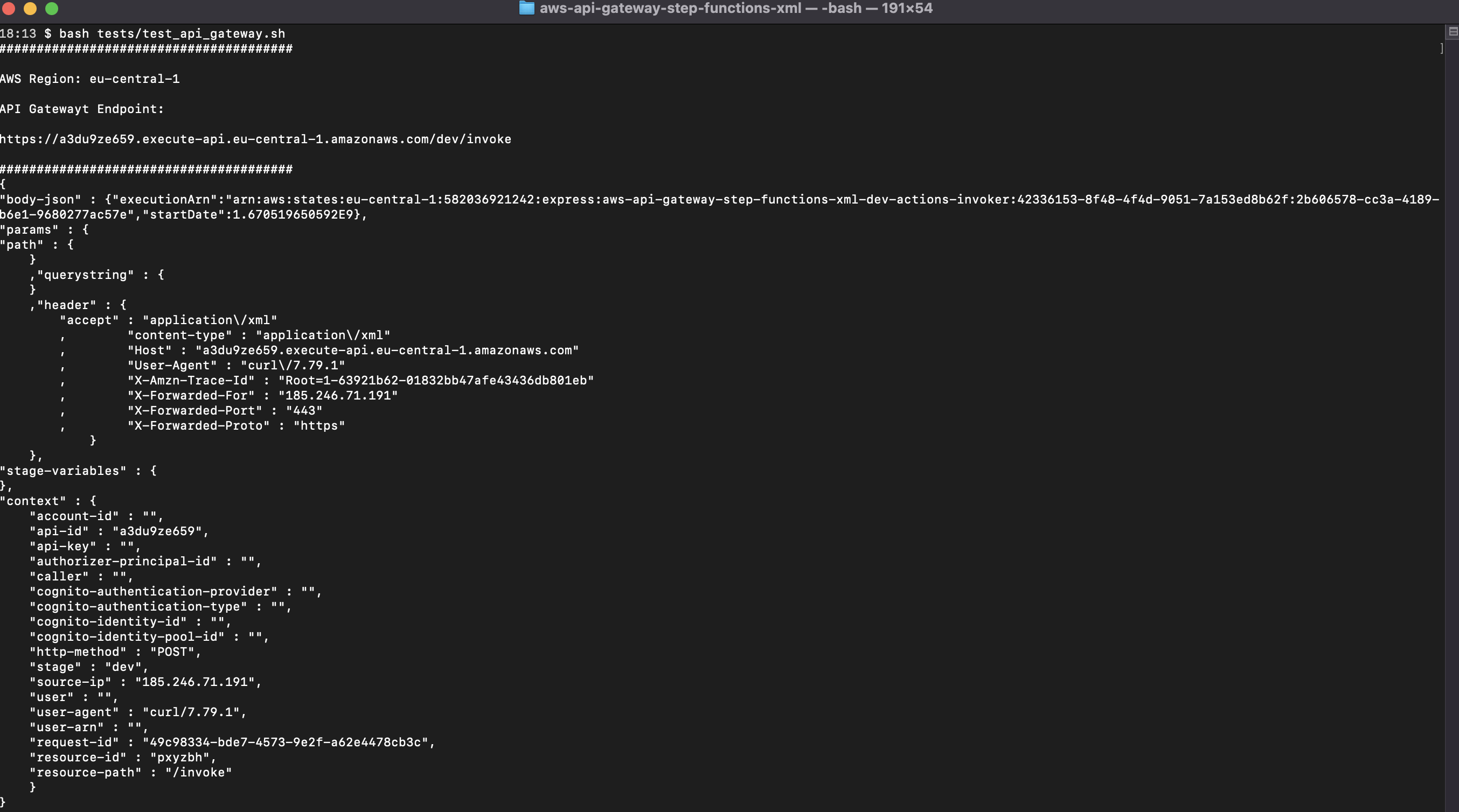This screenshot has width=1459, height=812.
Task: Click the 'AWS Region: eu-central-1' line
Action: pos(90,79)
